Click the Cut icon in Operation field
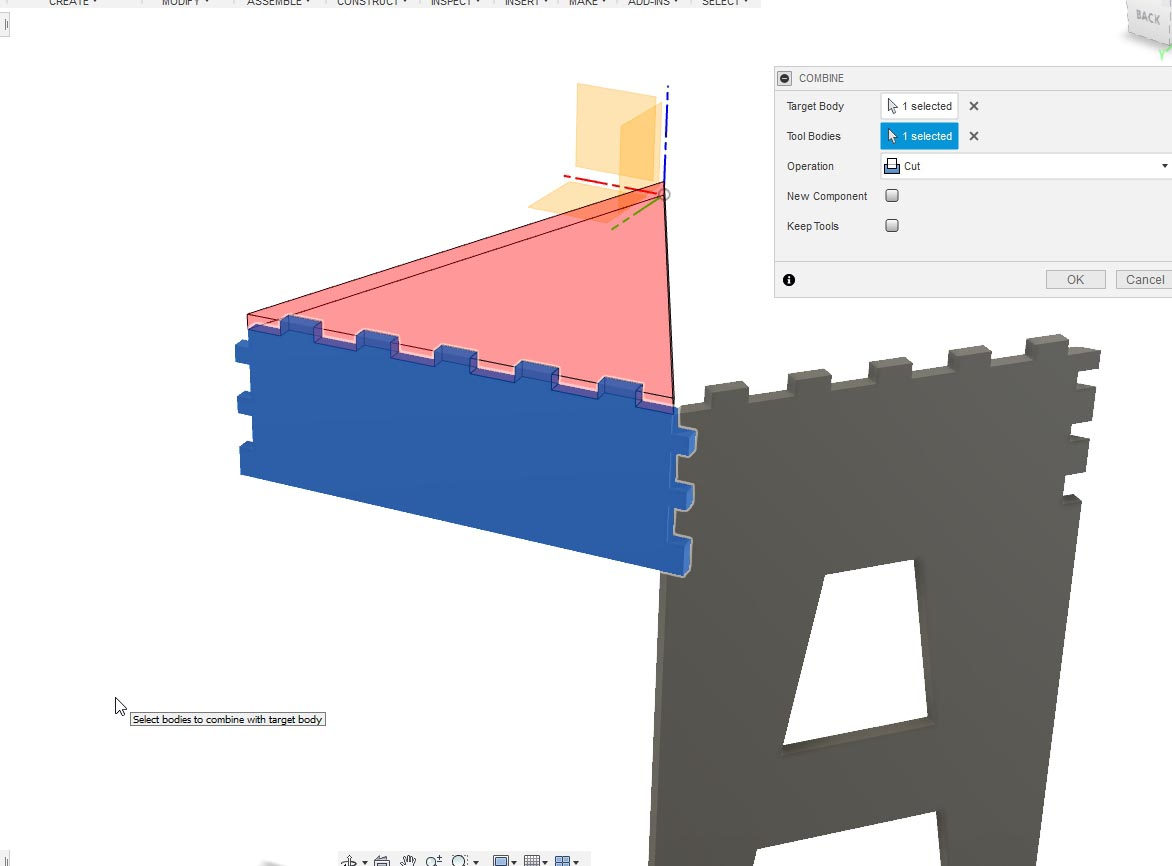The image size is (1172, 866). (892, 166)
